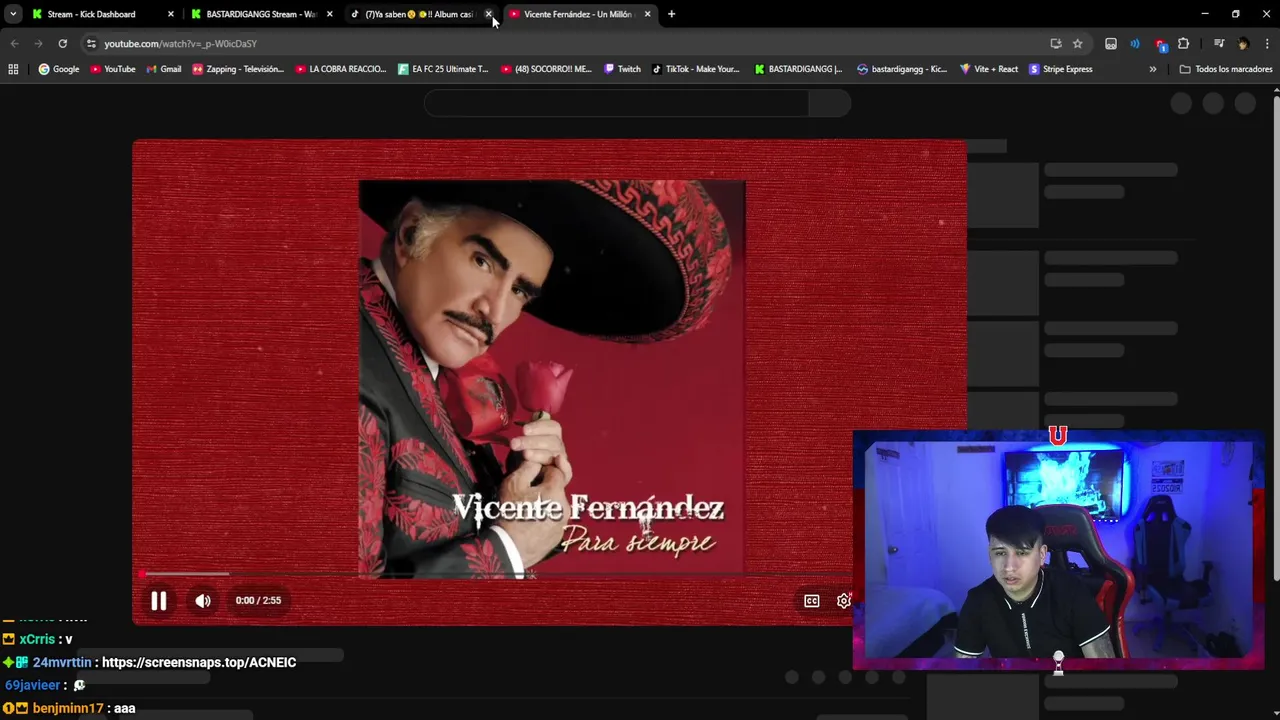Open the LA COBRA REACCIO bookmark
This screenshot has width=1280, height=720.
tap(341, 69)
